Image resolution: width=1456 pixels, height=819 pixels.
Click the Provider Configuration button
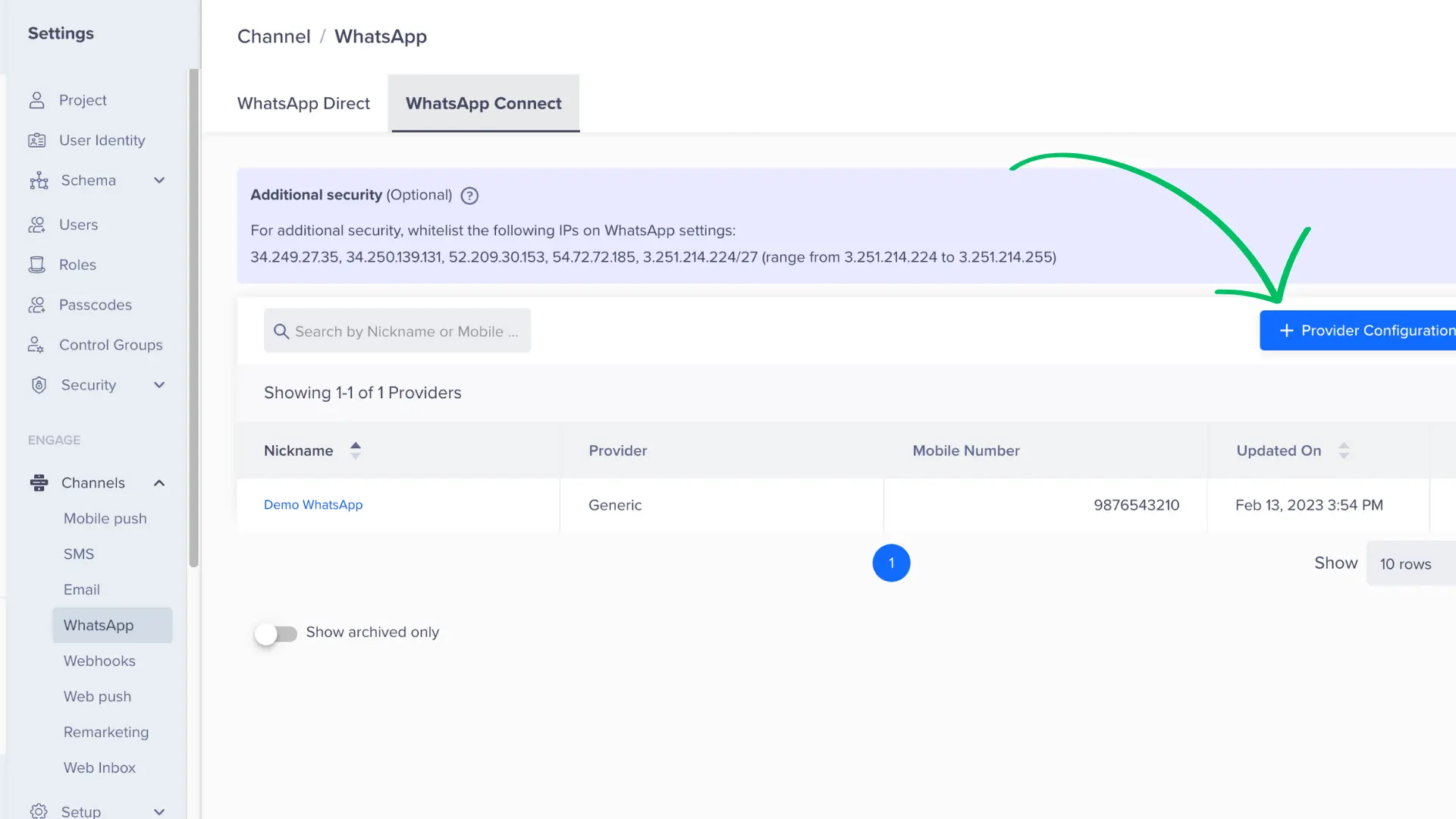click(x=1361, y=331)
